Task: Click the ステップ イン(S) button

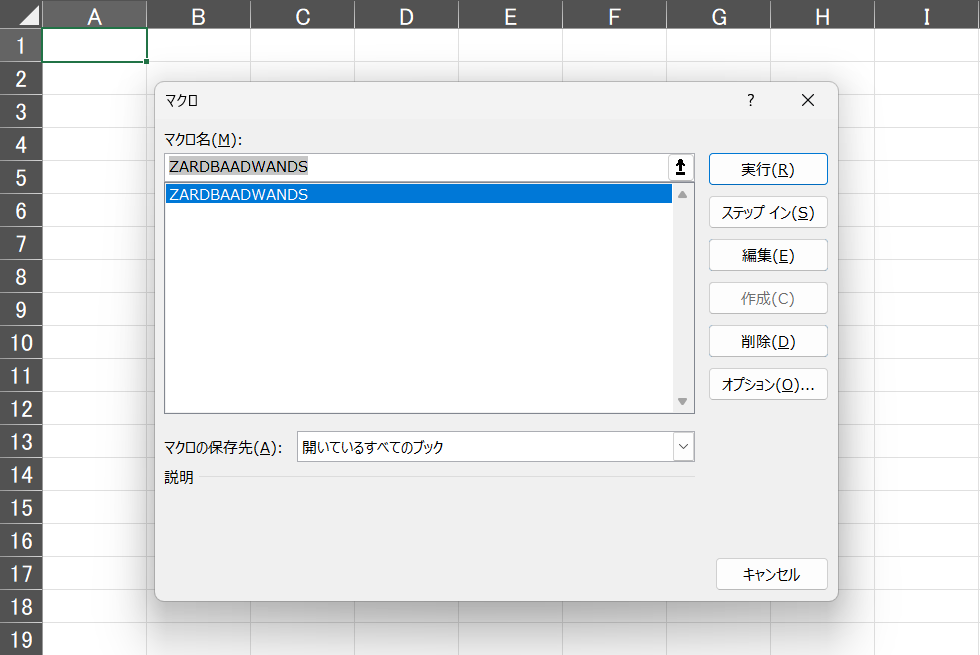Action: click(x=768, y=212)
